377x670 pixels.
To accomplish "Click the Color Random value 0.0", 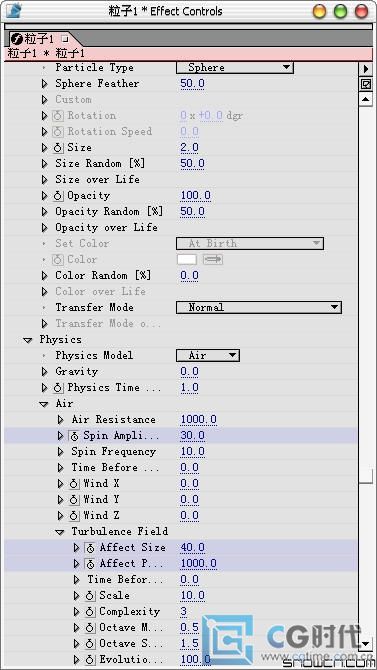I will pos(189,276).
